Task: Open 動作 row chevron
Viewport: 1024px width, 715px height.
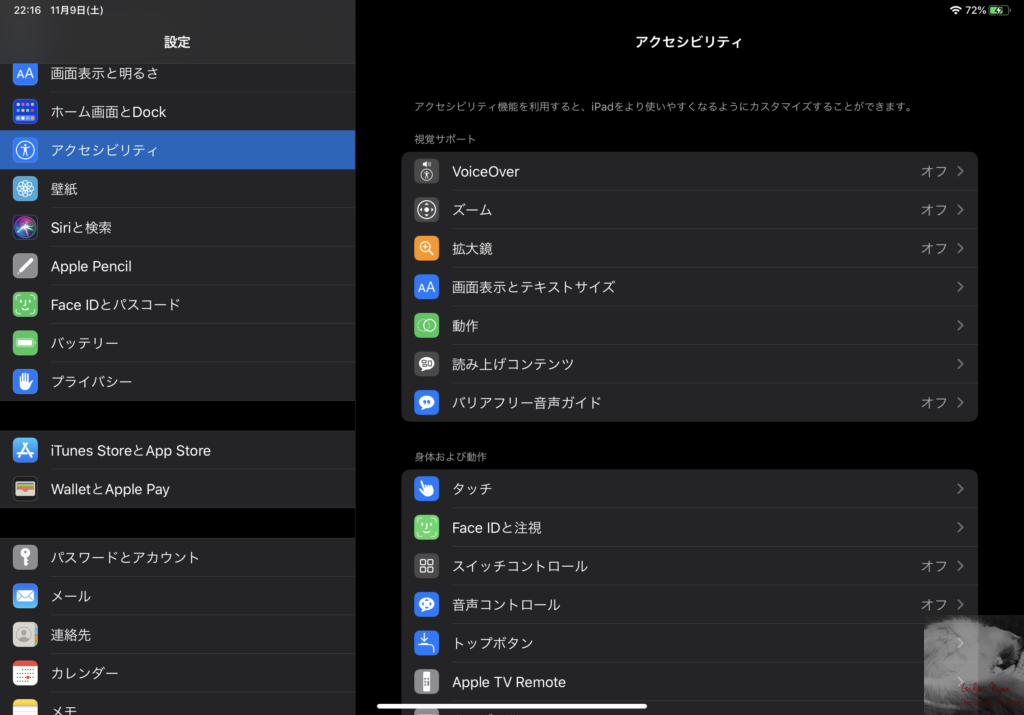Action: [x=960, y=325]
